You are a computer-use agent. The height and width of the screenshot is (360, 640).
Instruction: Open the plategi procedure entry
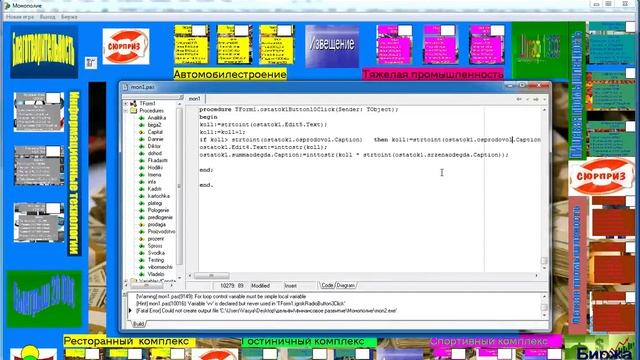tap(155, 203)
